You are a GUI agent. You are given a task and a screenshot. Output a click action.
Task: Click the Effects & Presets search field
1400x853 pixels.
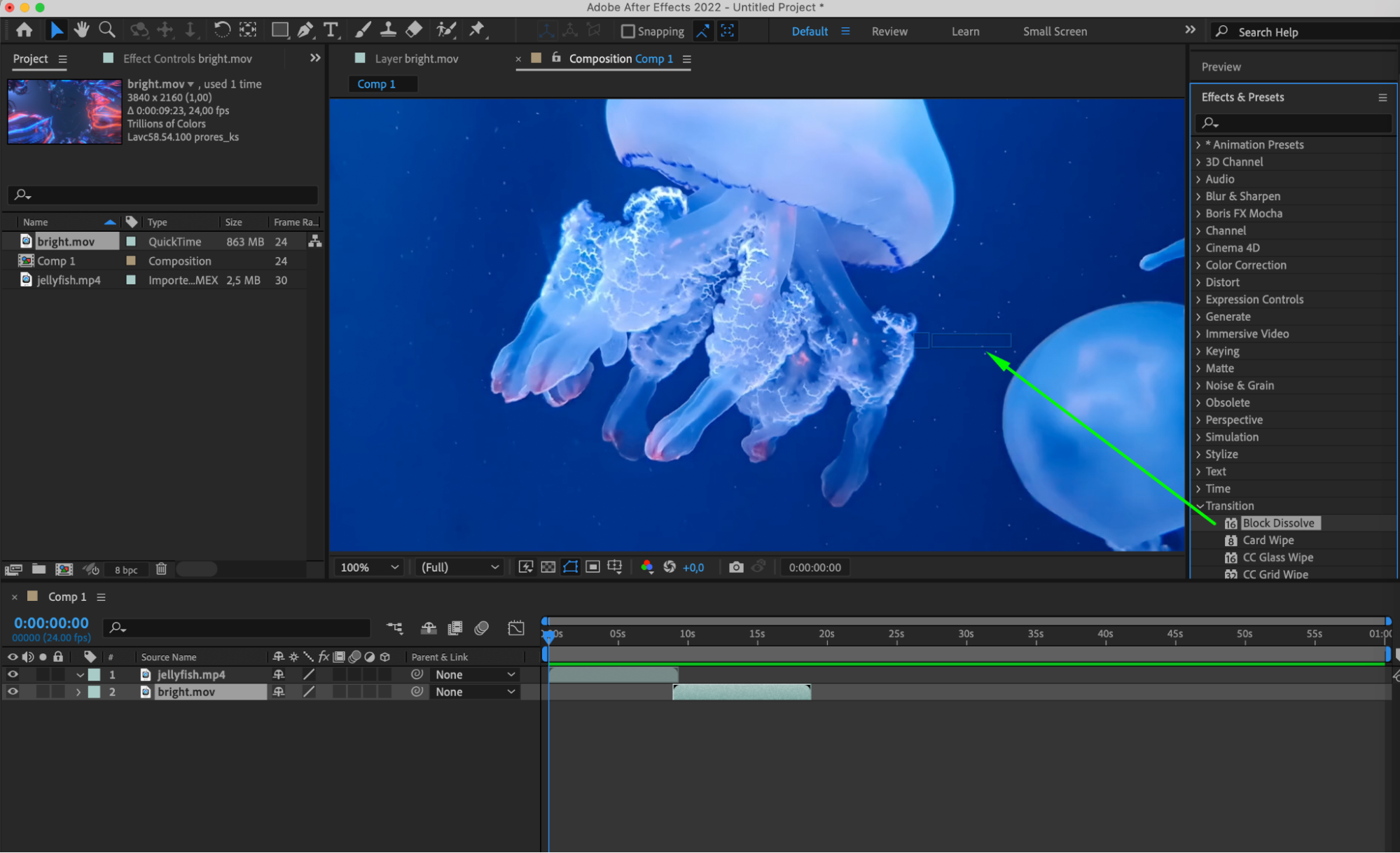(x=1296, y=123)
